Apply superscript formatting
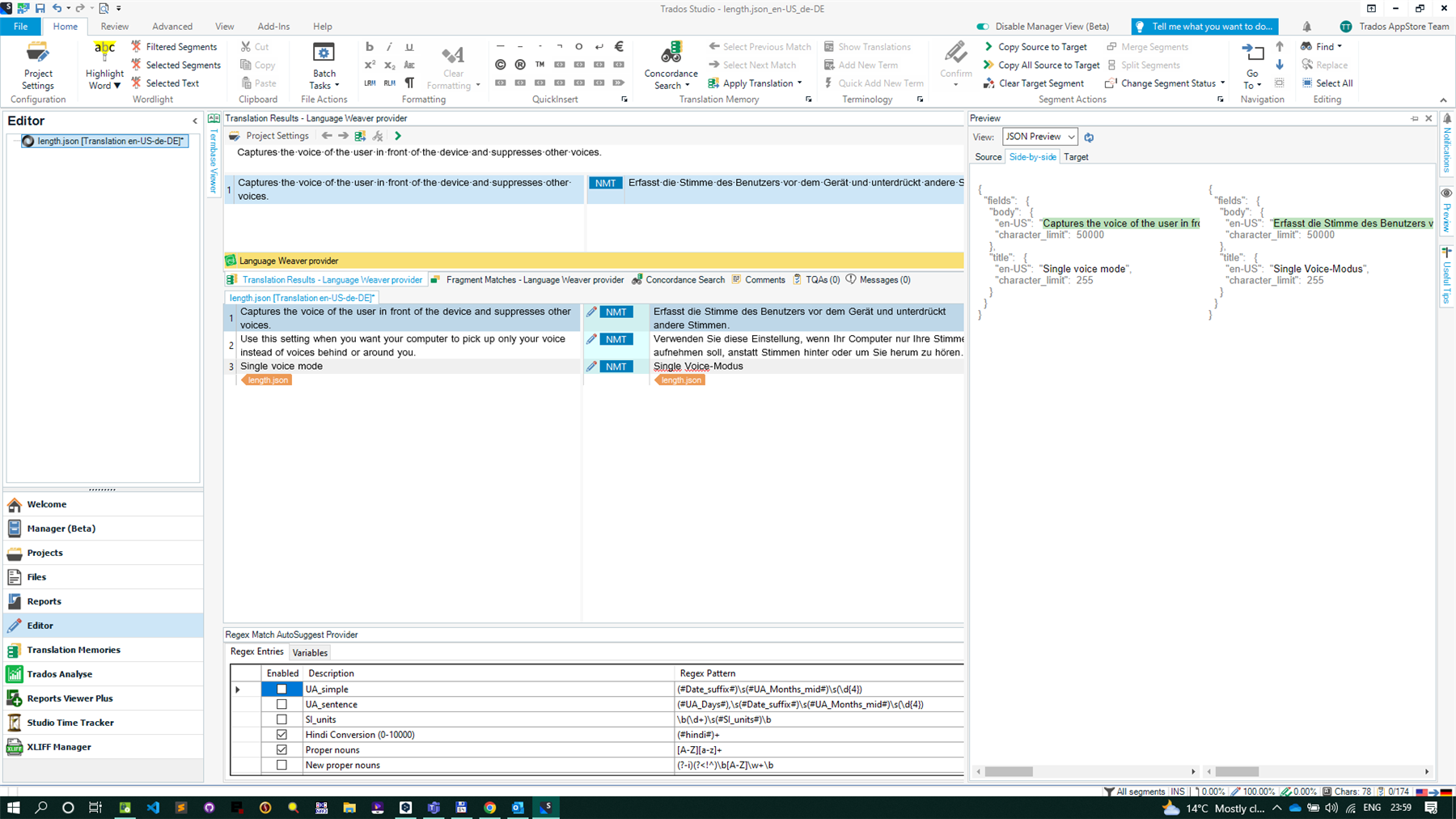Viewport: 1456px width, 819px height. 370,65
